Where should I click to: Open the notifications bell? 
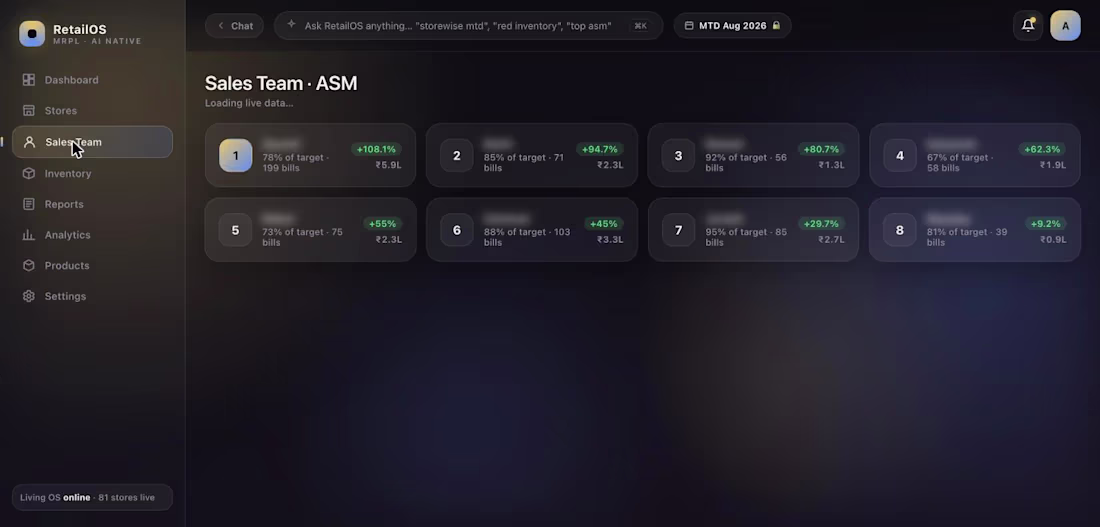1028,25
